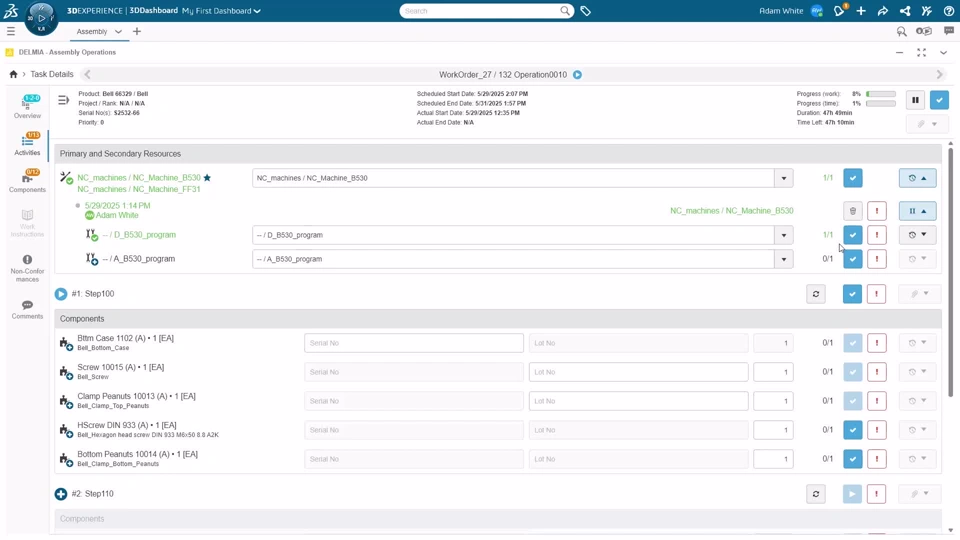Toggle the details list icon near Product
The width and height of the screenshot is (960, 540).
click(x=63, y=100)
